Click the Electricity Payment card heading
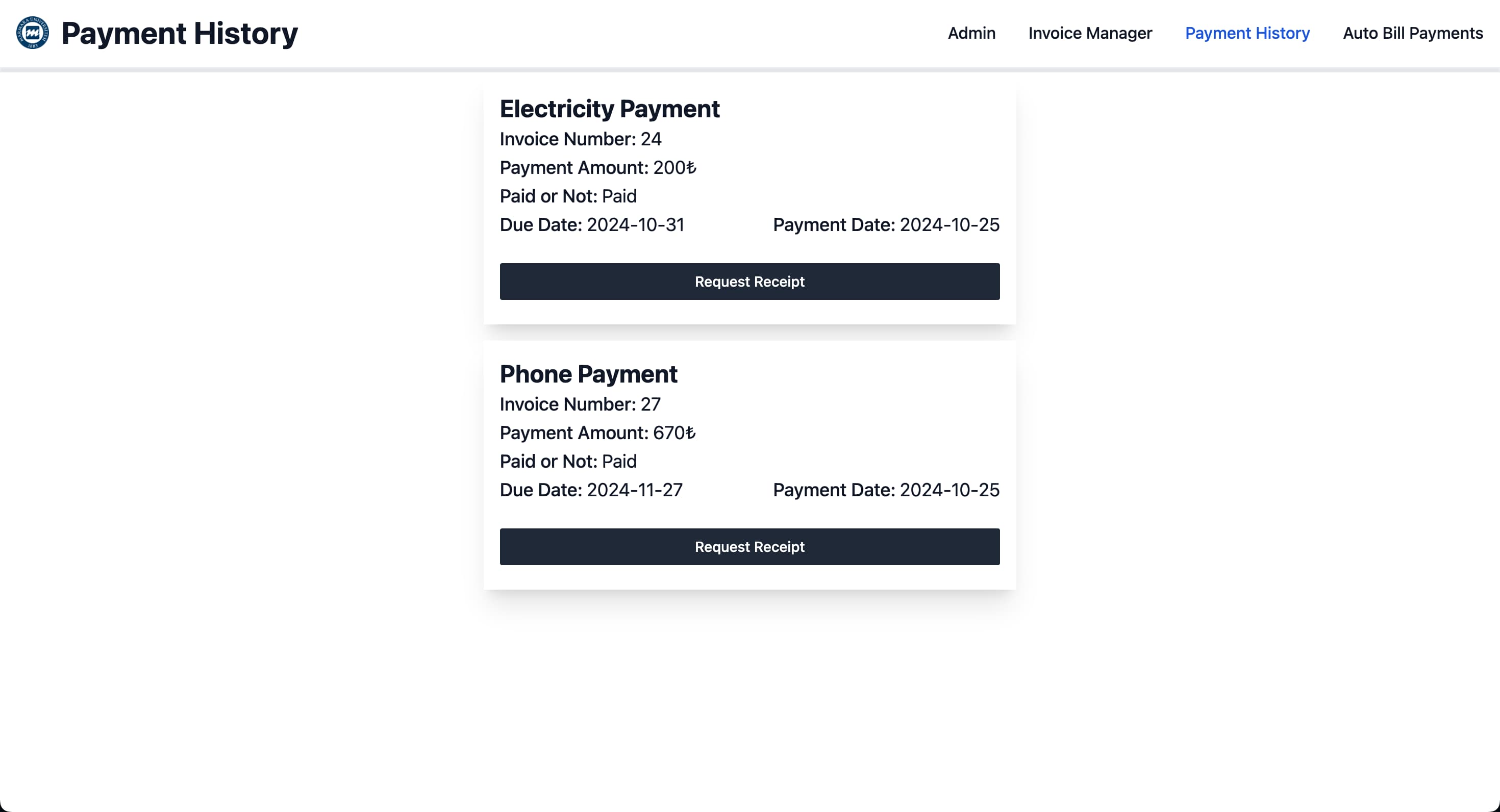 tap(609, 109)
